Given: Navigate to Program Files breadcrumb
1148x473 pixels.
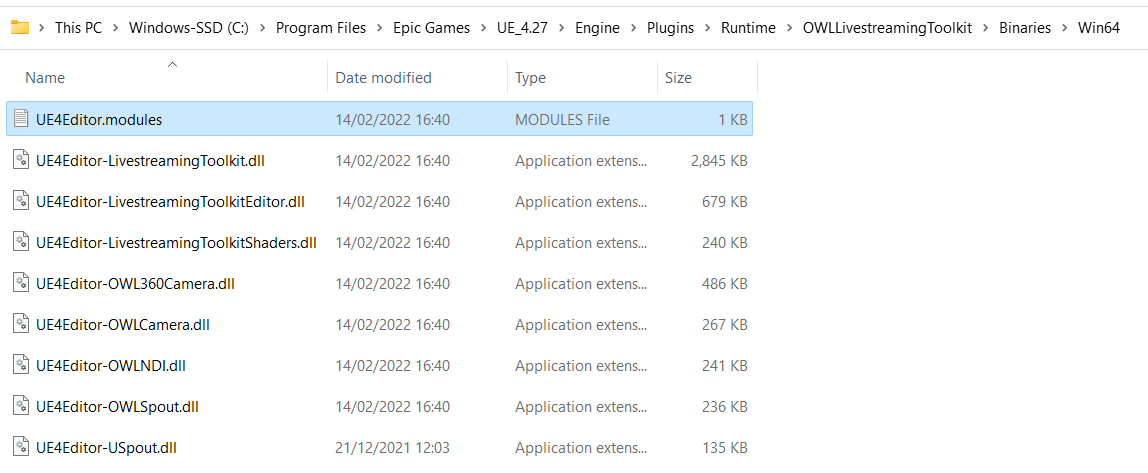Looking at the screenshot, I should [x=319, y=28].
